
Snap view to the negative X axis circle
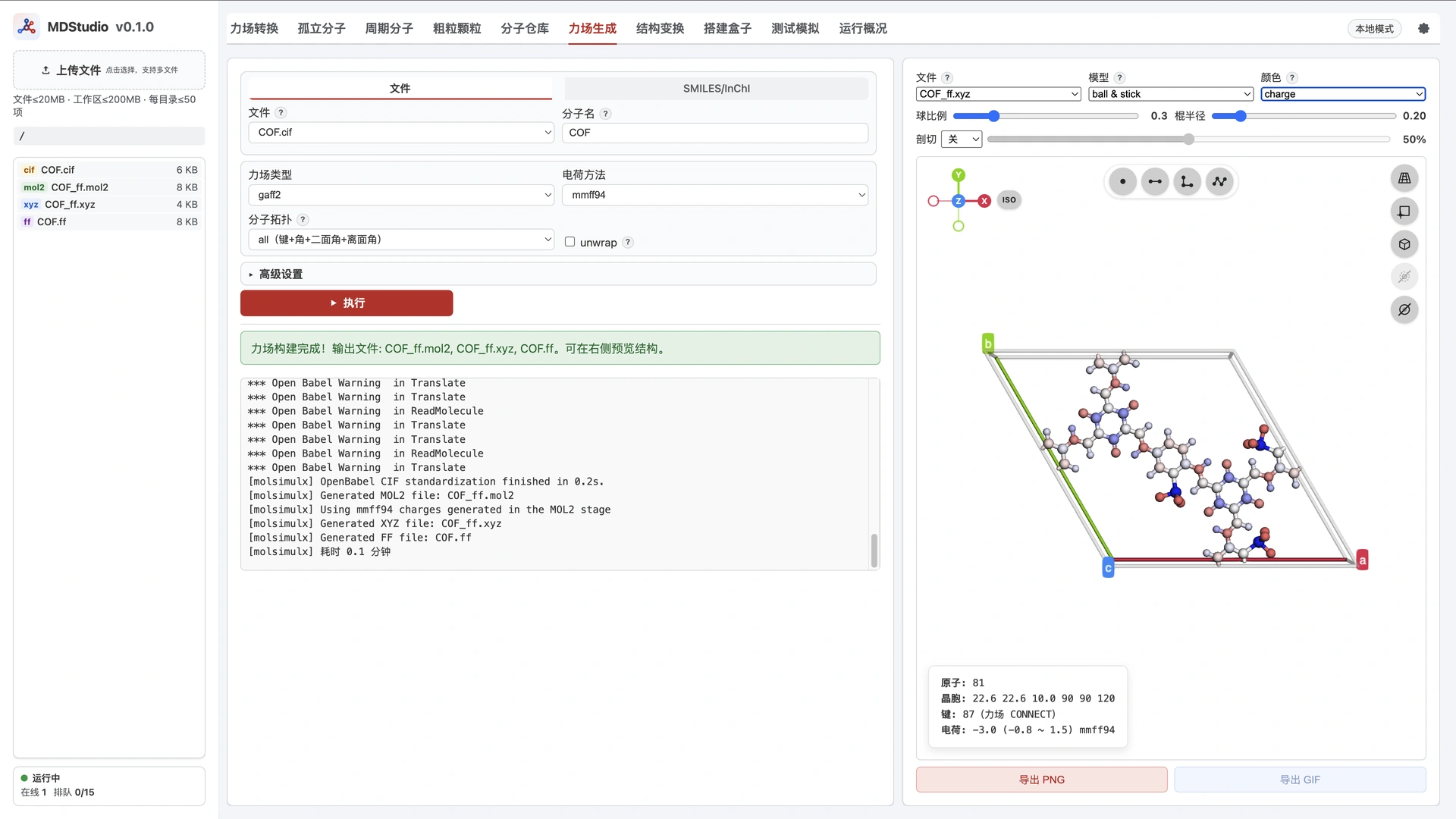[934, 201]
